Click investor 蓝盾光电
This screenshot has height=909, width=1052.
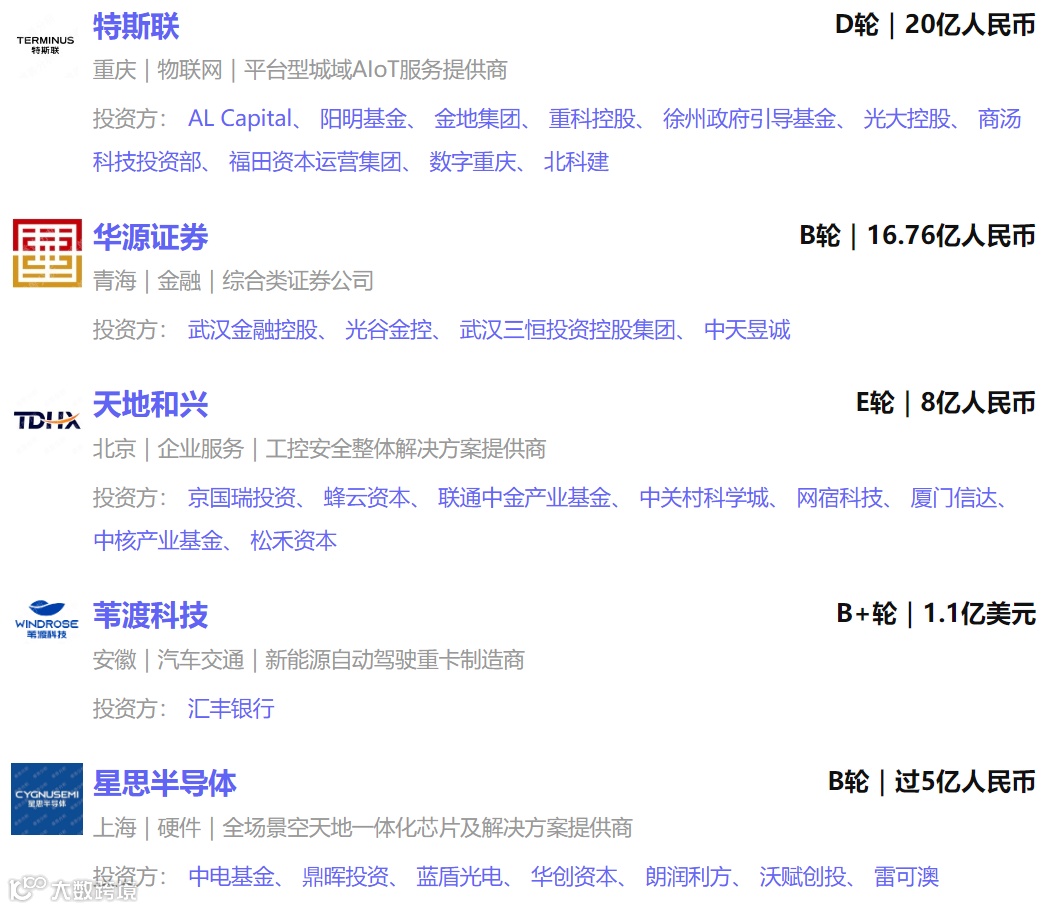coord(460,877)
